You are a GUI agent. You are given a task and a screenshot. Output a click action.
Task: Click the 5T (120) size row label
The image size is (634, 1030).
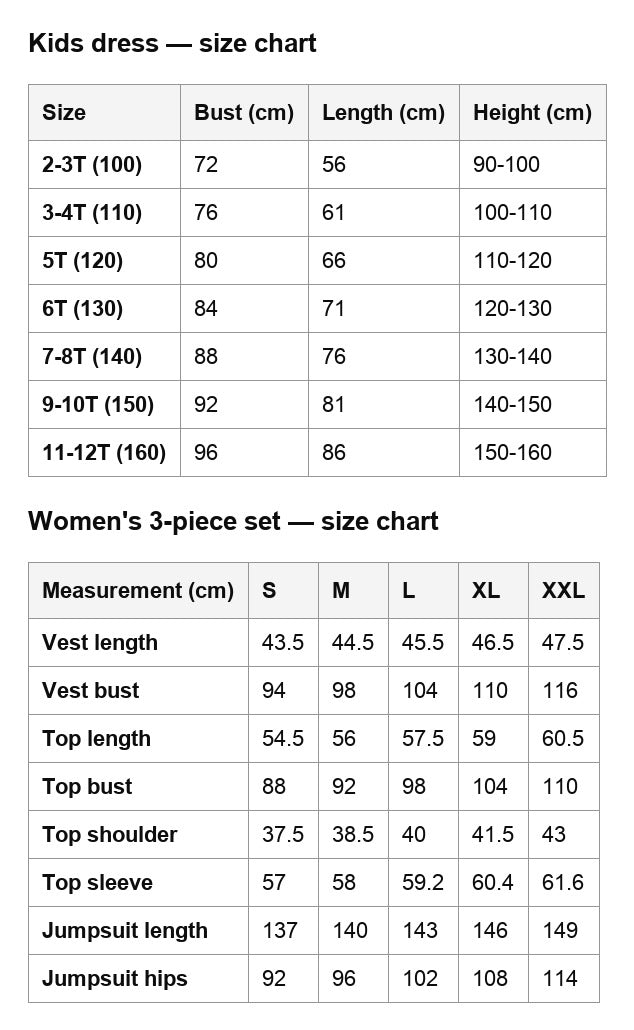(x=83, y=260)
